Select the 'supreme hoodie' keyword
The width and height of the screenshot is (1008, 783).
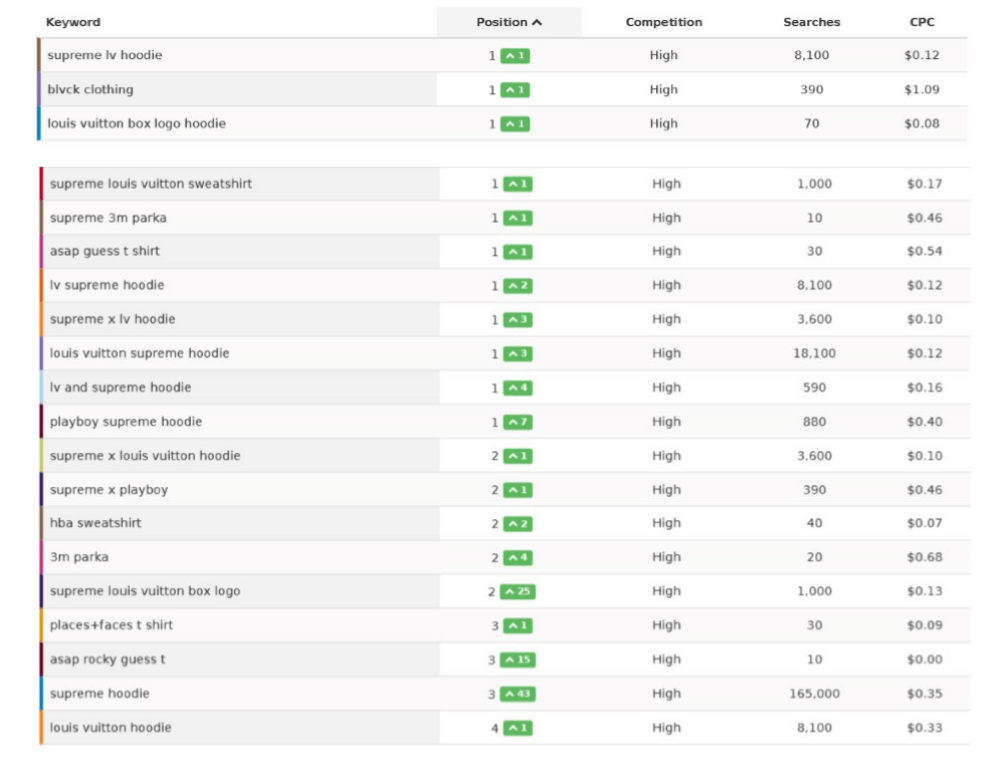(x=100, y=694)
